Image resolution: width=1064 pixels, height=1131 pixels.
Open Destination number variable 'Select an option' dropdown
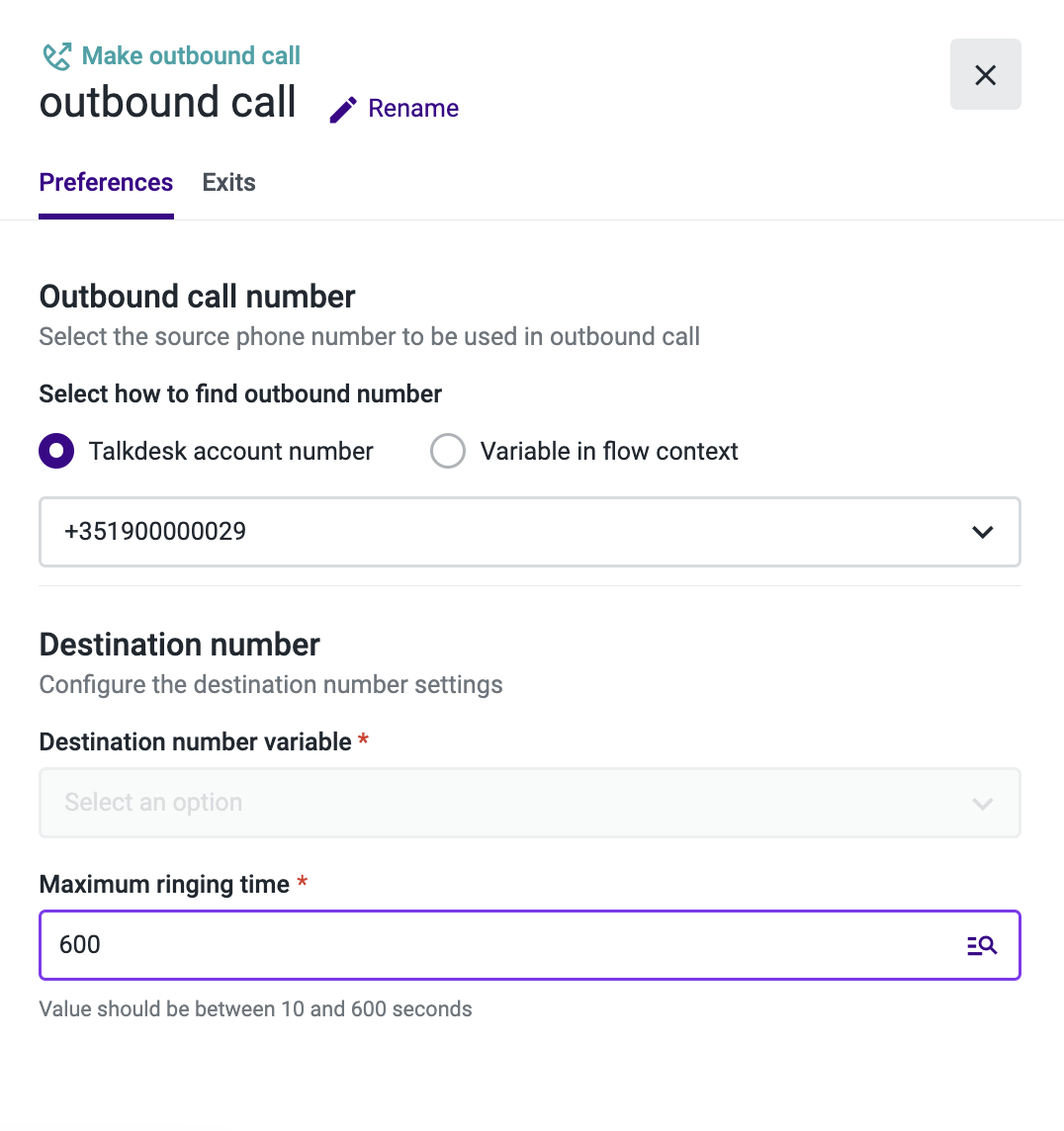[x=529, y=804]
